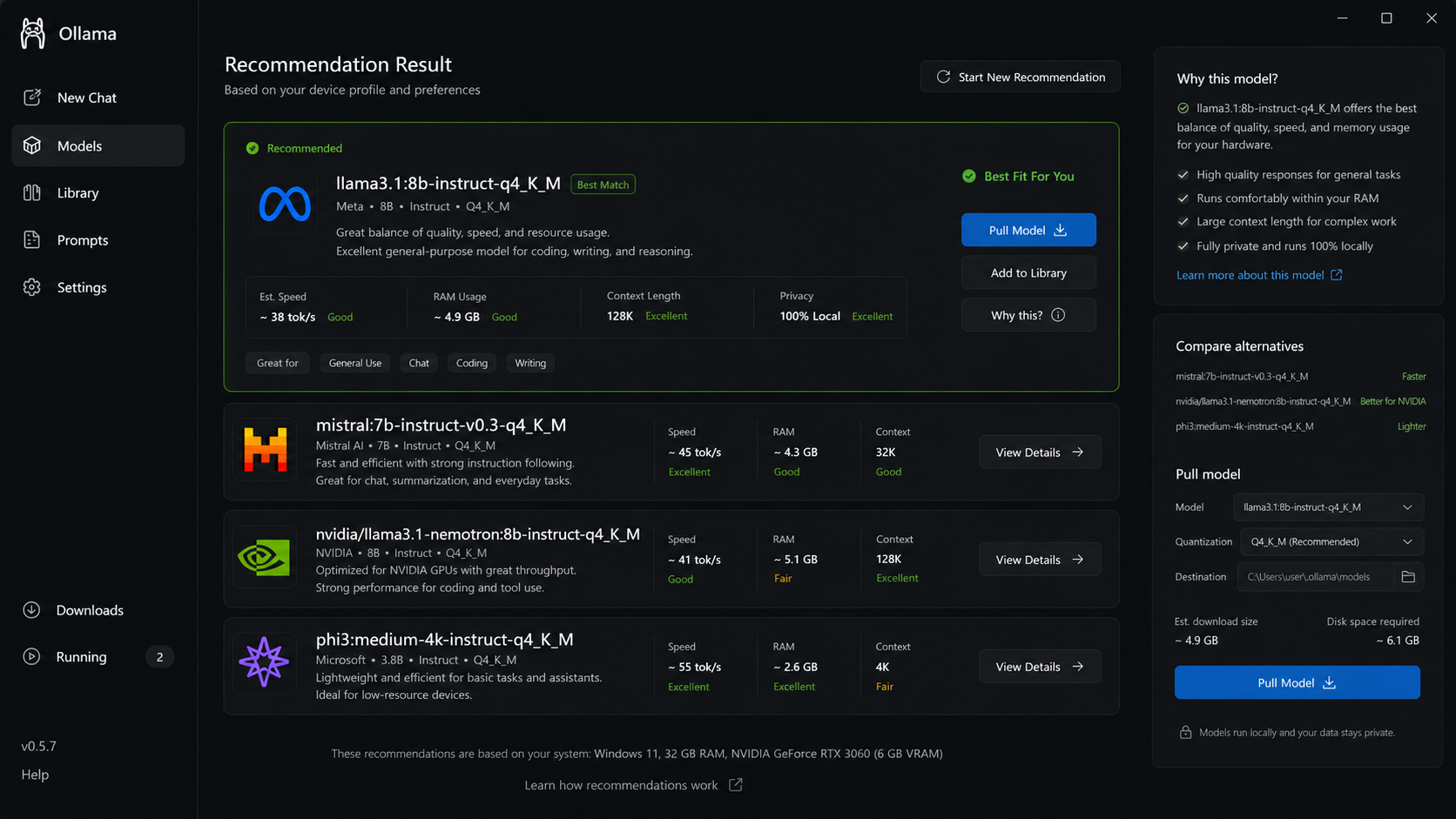Go to Models section
The height and width of the screenshot is (819, 1456).
point(98,145)
